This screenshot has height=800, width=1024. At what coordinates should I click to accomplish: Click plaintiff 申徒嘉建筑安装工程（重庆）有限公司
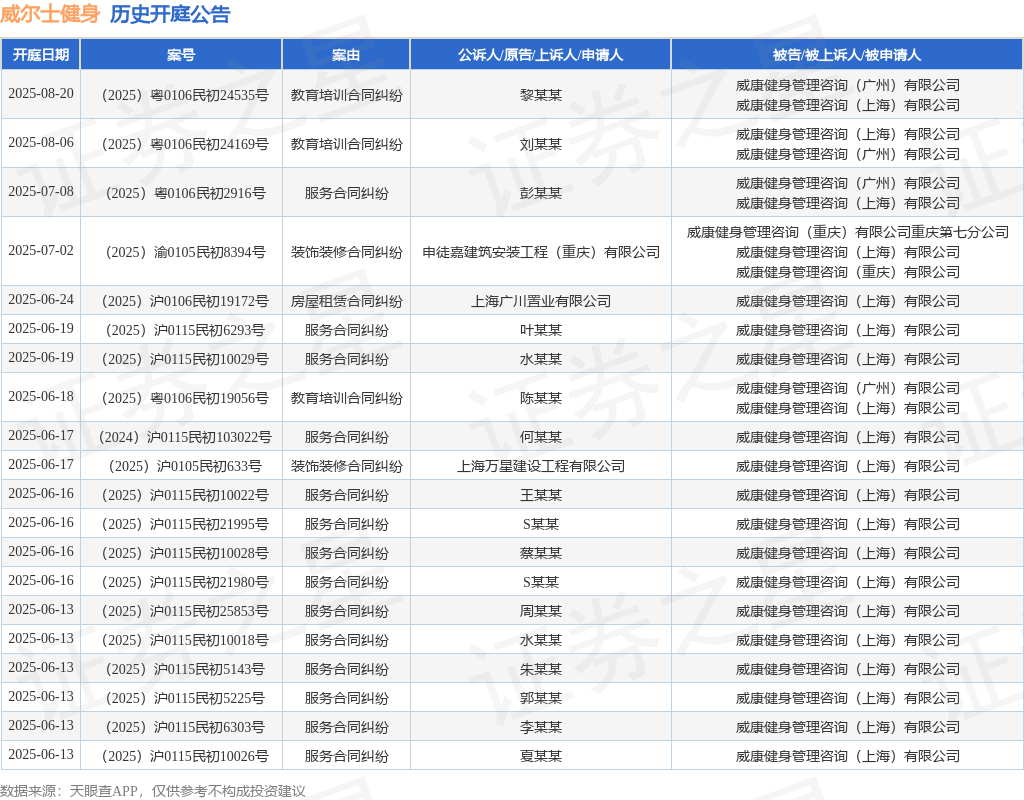[x=541, y=252]
